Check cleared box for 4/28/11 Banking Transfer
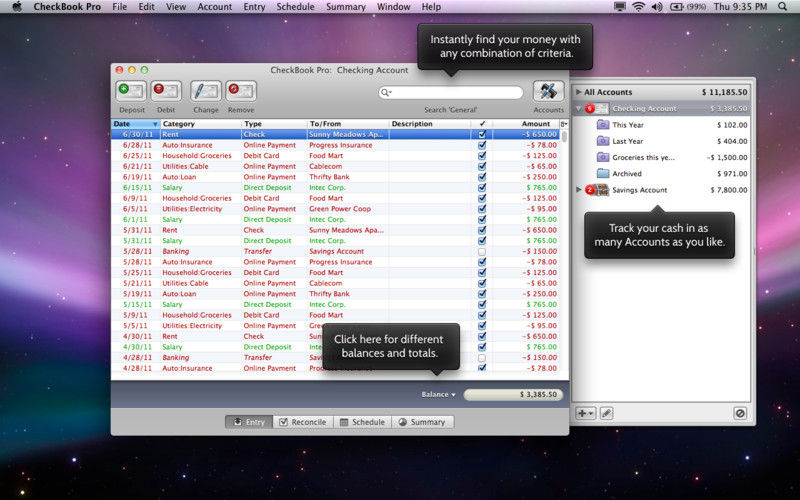 [482, 358]
